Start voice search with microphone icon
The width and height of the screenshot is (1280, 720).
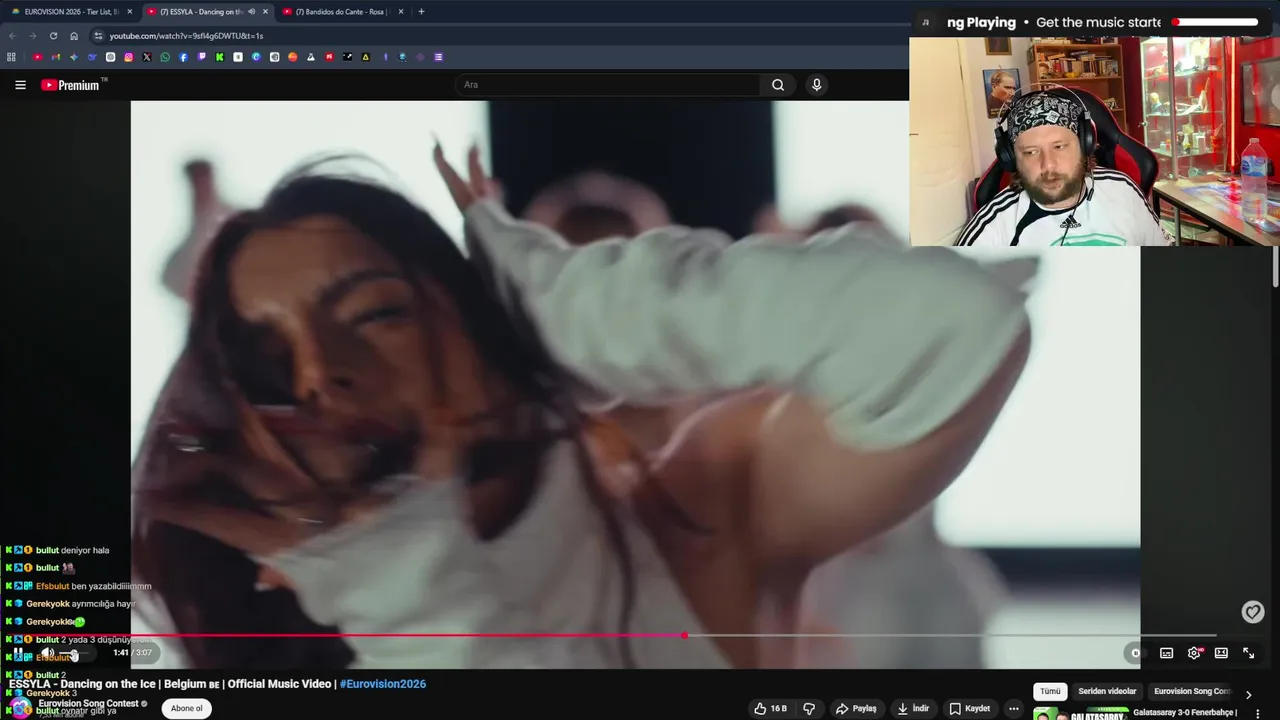pos(816,85)
